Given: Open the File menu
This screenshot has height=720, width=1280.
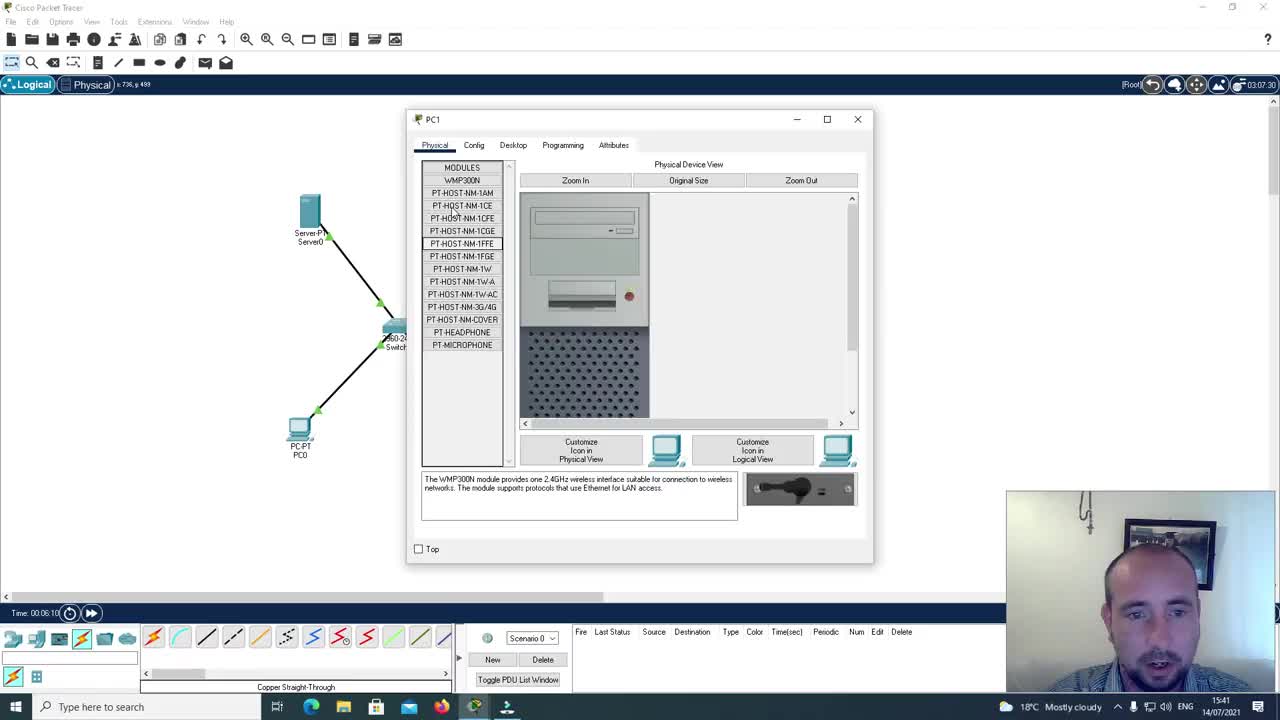Looking at the screenshot, I should coord(10,22).
